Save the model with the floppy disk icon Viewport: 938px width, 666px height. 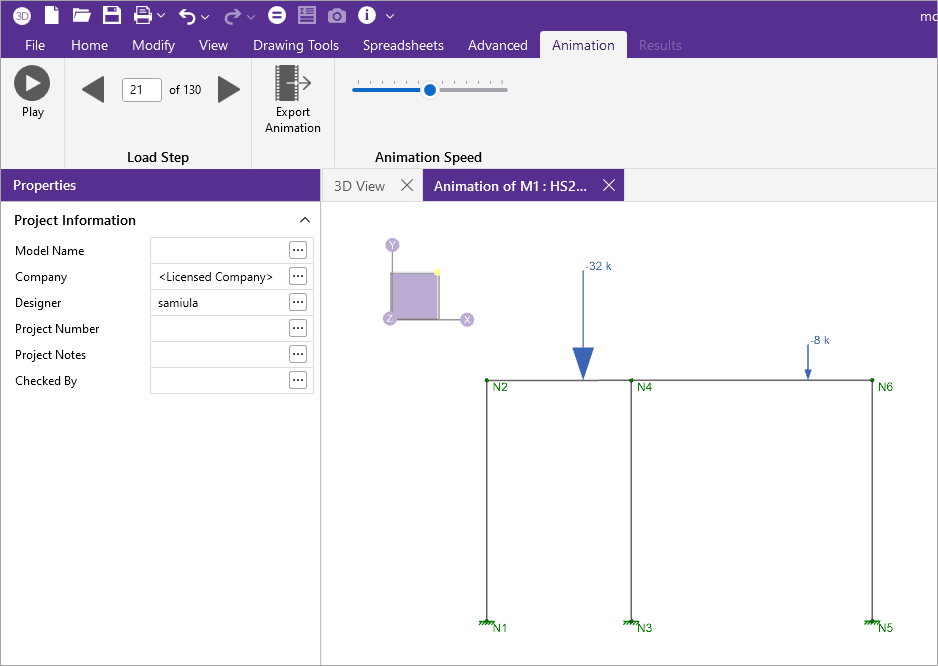coord(112,15)
